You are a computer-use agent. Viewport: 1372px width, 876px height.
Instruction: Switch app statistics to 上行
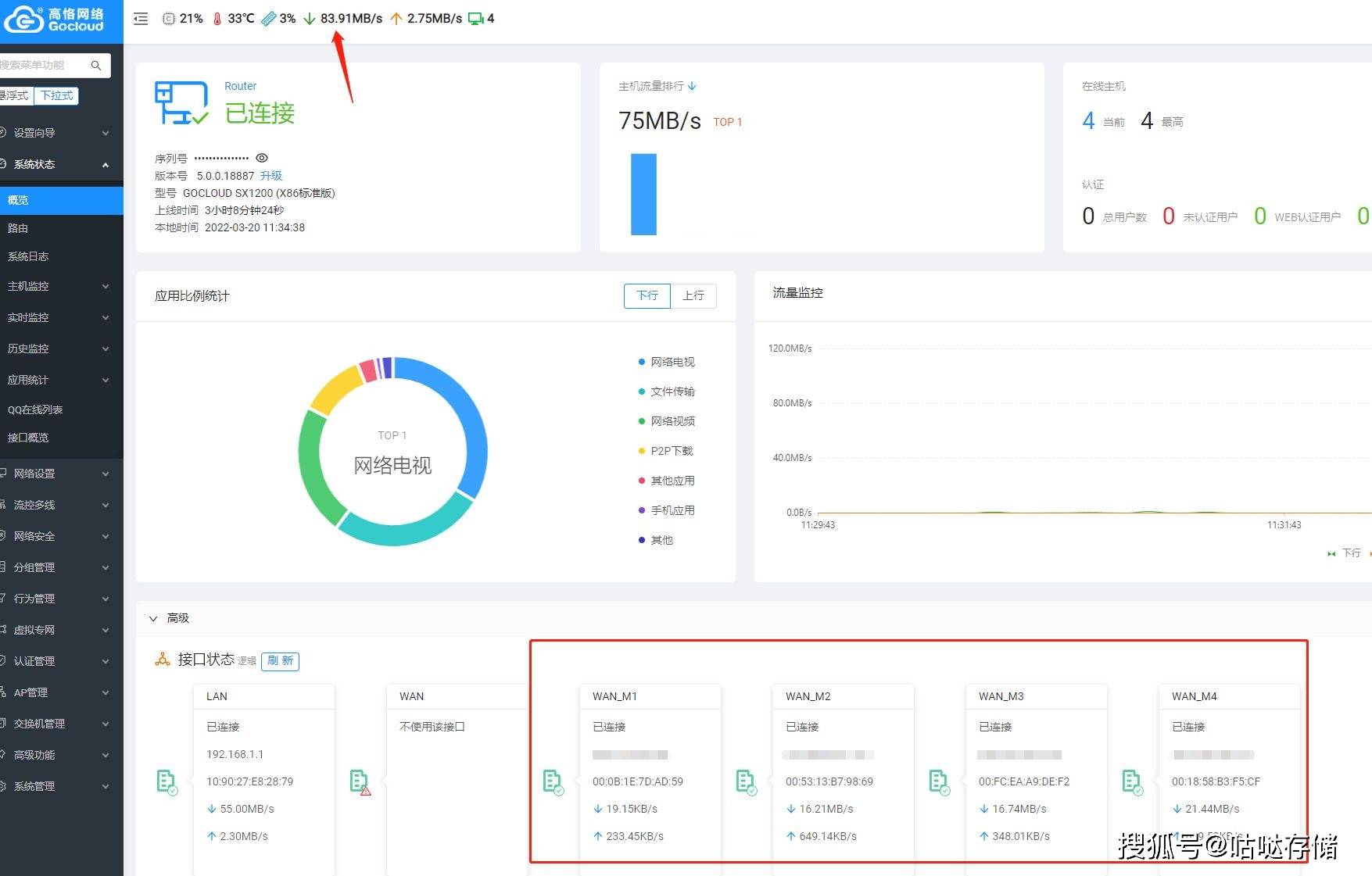point(693,295)
